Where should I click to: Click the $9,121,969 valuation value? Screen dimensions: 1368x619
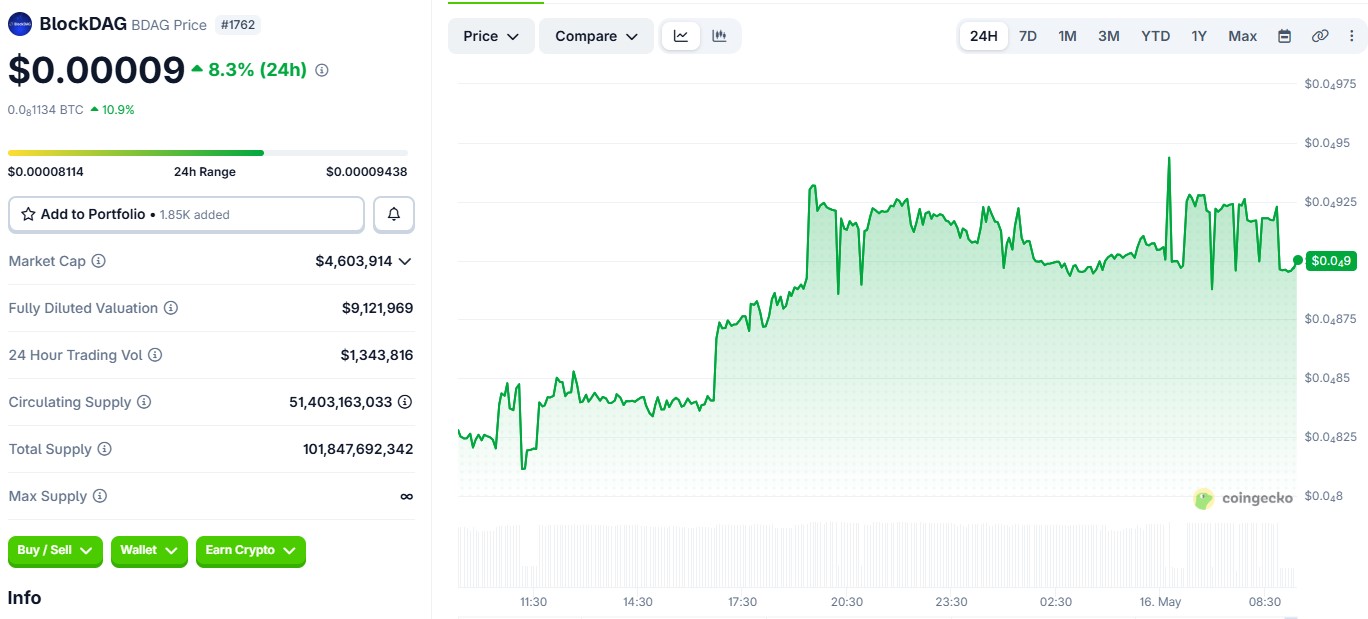pos(377,308)
